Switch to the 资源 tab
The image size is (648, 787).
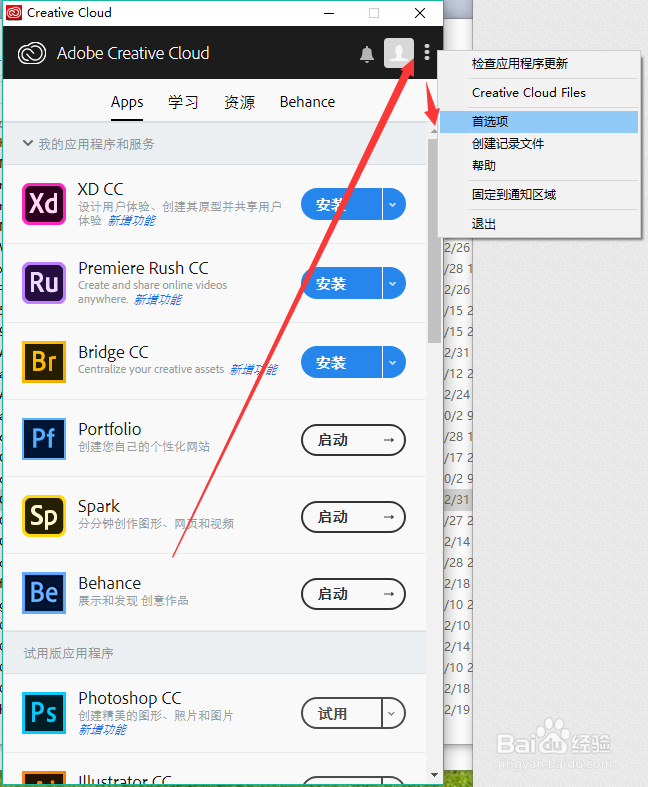(239, 102)
